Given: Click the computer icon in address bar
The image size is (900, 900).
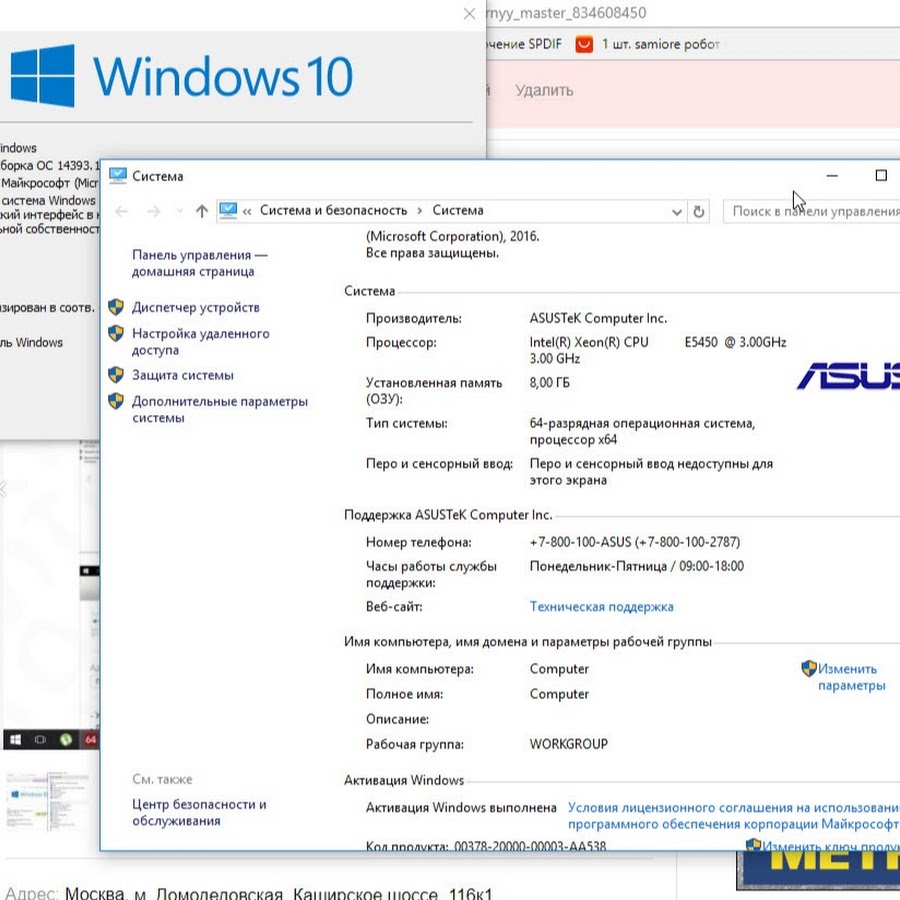Looking at the screenshot, I should tap(228, 211).
